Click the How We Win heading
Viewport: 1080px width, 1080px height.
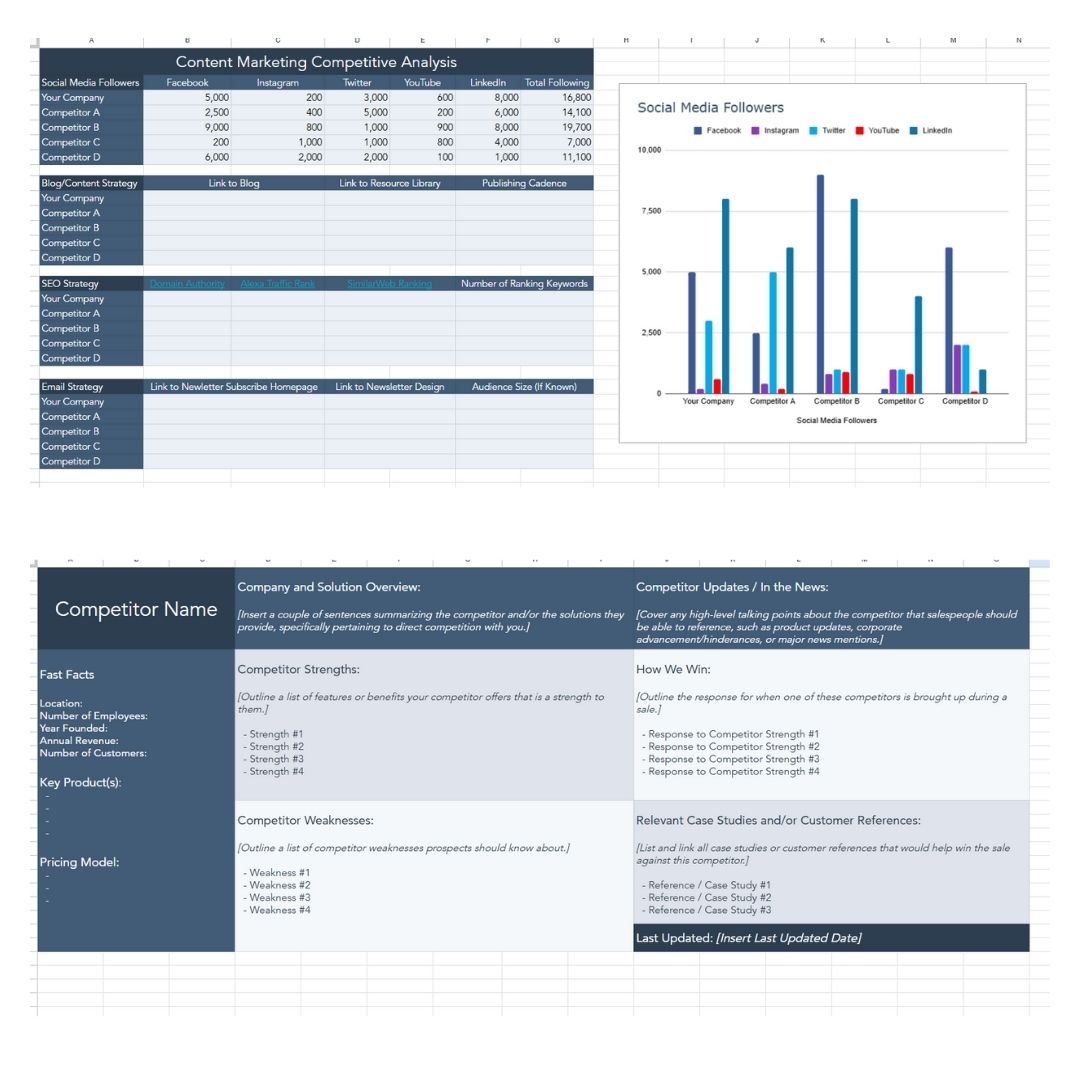(x=673, y=669)
